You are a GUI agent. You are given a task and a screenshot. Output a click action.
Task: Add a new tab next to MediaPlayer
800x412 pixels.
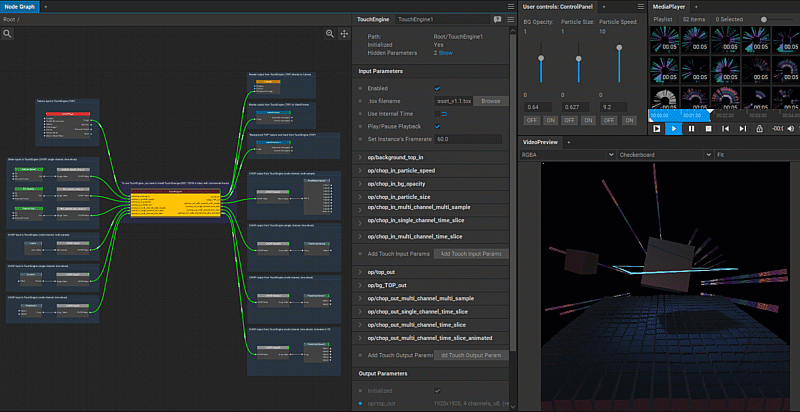point(696,7)
